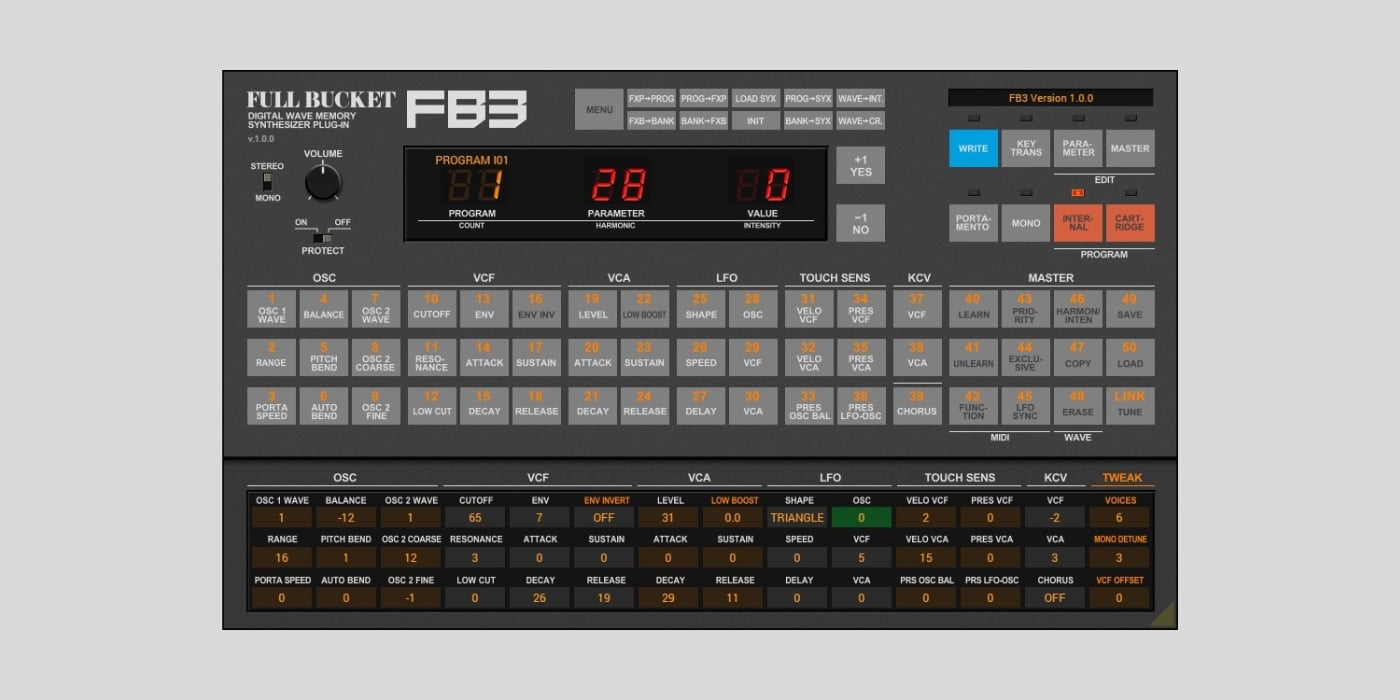Screen dimensions: 1400x700
Task: Select parameter 7 OSC 2 WAVE
Action: (376, 309)
